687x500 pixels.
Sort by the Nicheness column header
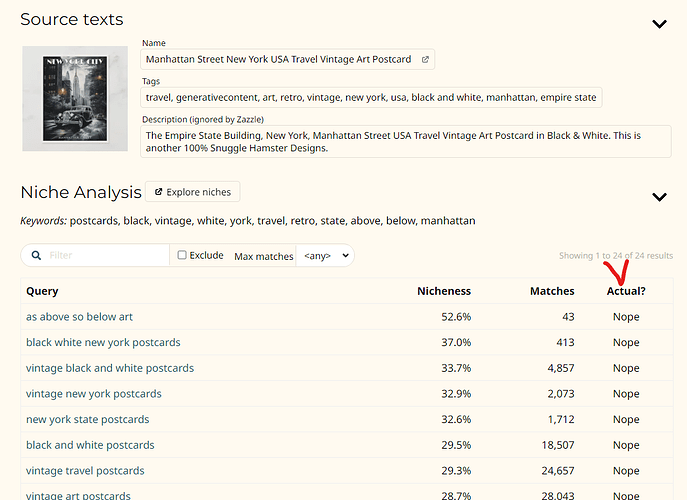(x=444, y=291)
